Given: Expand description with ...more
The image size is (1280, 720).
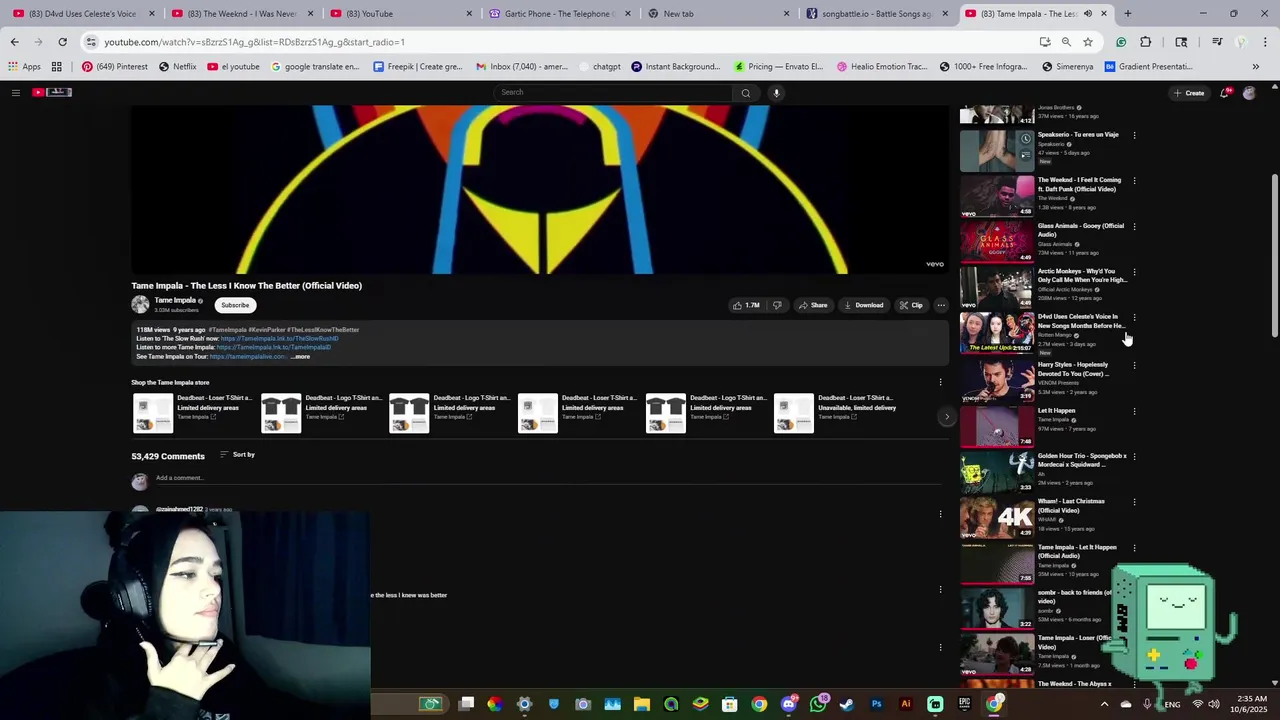Looking at the screenshot, I should [300, 357].
